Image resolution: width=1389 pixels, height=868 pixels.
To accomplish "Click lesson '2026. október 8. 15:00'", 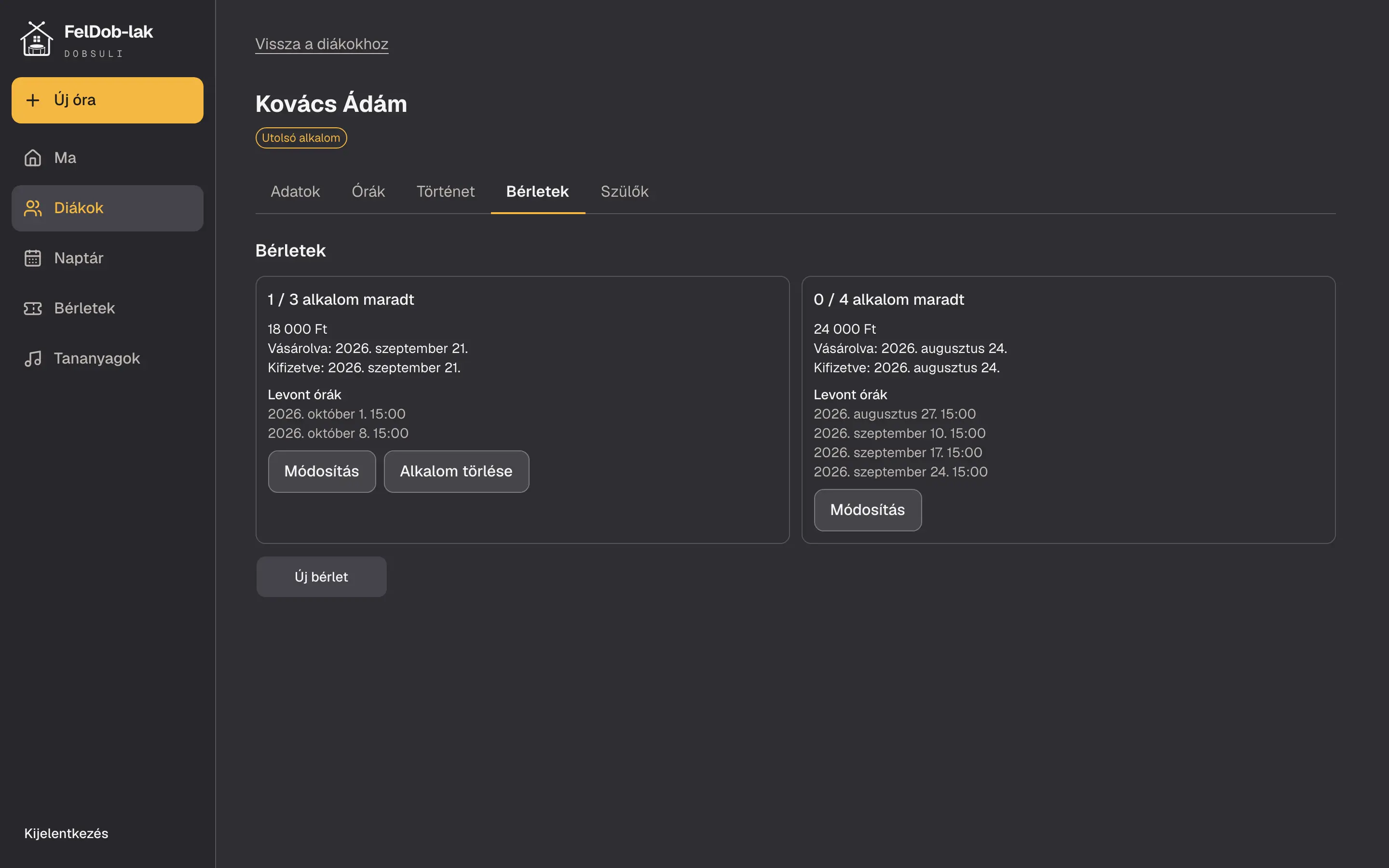I will (x=338, y=434).
